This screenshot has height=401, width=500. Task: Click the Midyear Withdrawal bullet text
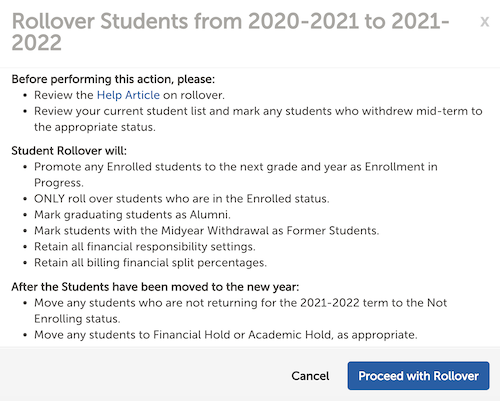click(x=207, y=231)
